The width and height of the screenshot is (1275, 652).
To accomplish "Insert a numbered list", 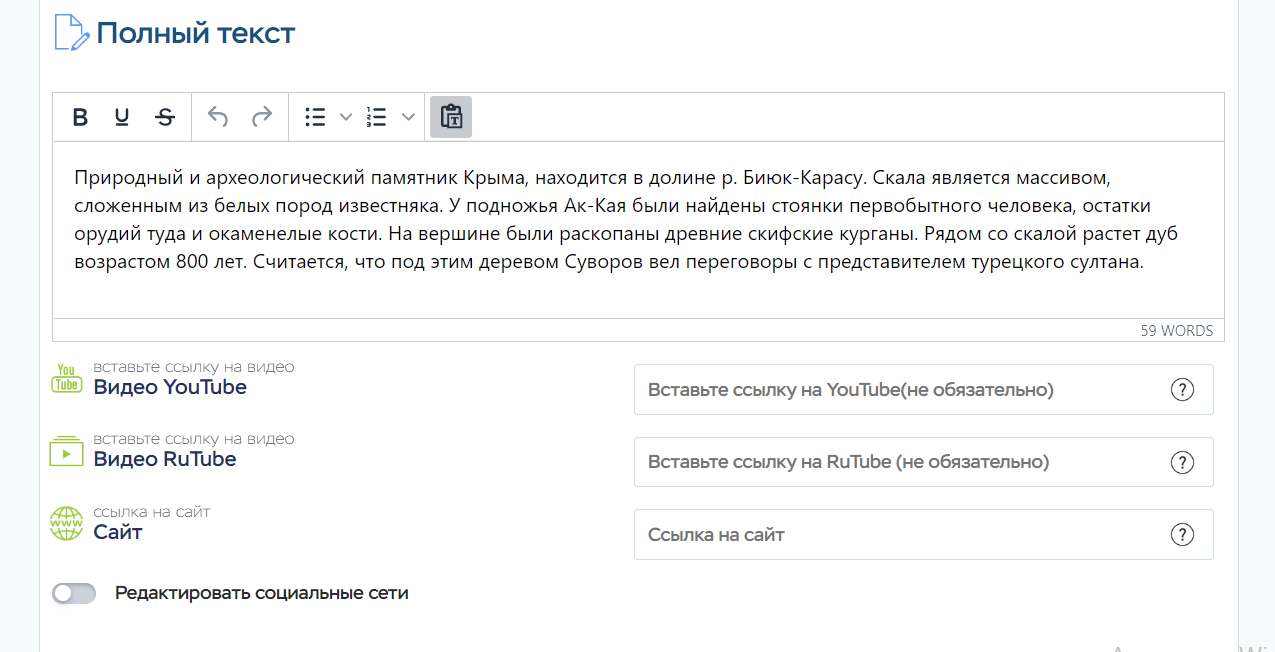I will [x=377, y=117].
